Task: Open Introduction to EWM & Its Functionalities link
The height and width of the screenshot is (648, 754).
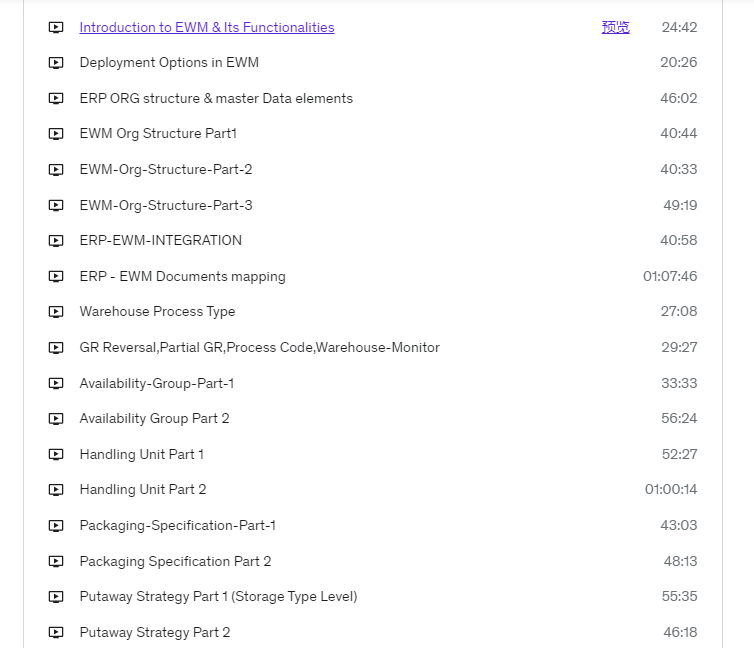Action: click(x=207, y=27)
